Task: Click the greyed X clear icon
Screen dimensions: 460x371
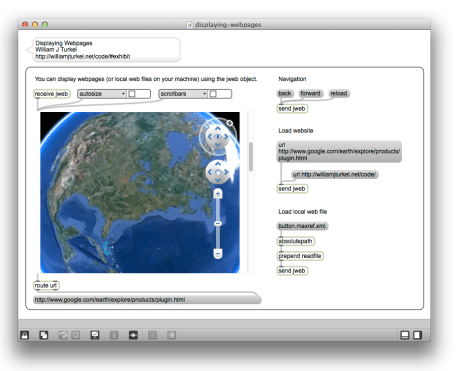Action: click(76, 335)
